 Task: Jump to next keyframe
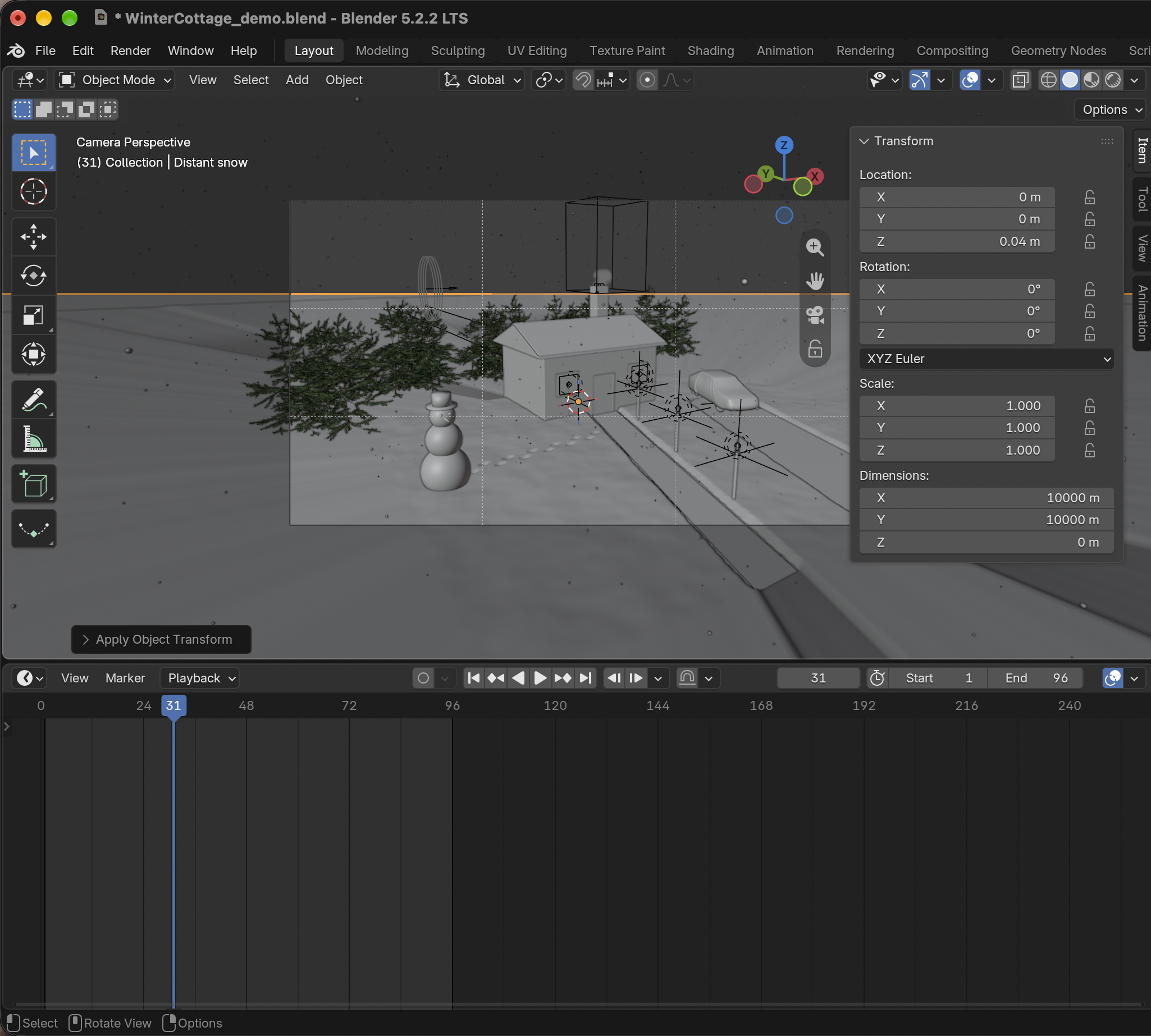[563, 678]
